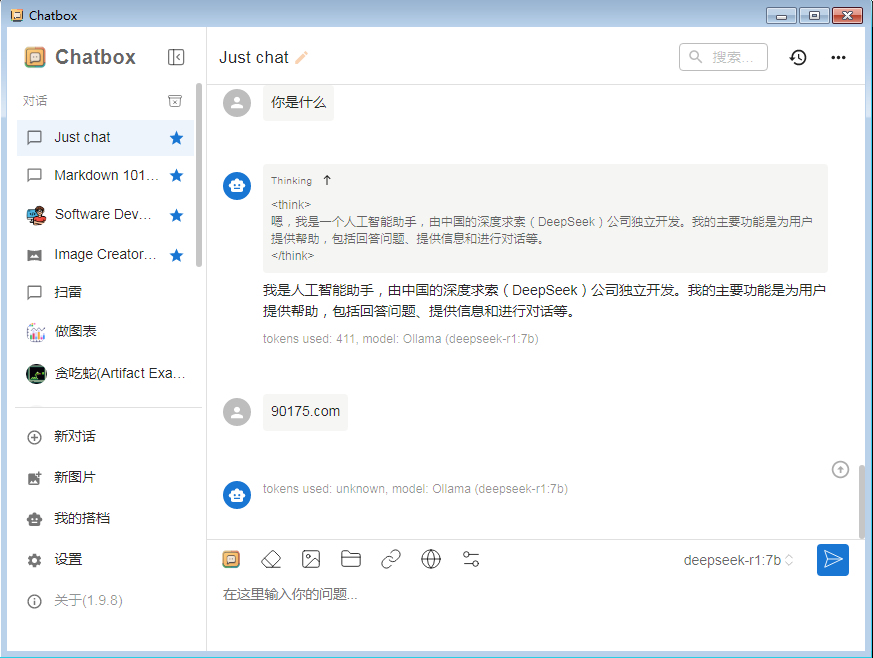
Task: Click the Chatbox icon in the title bar
Action: coord(17,15)
